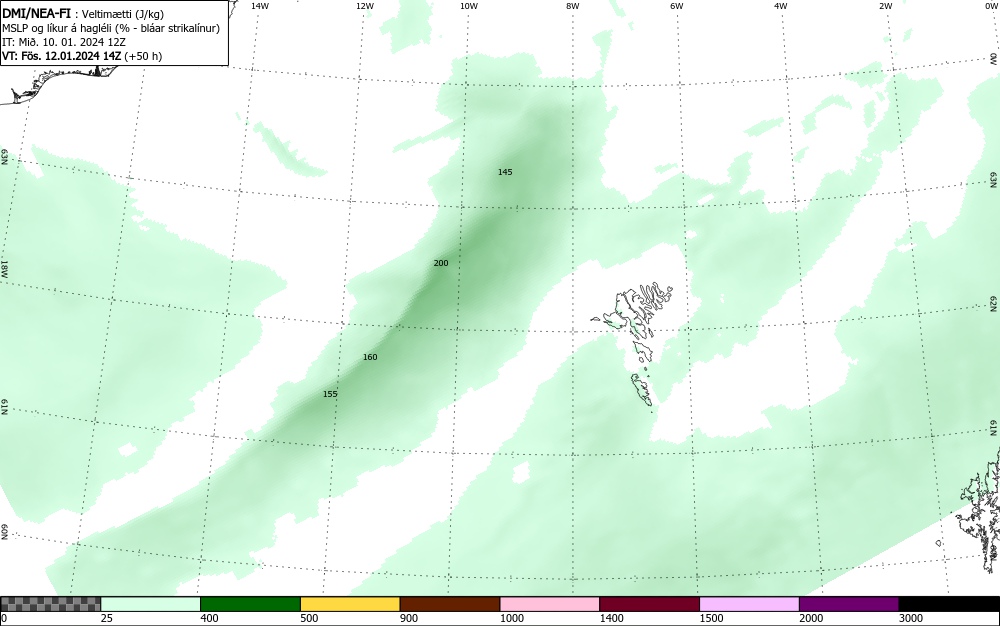Click the black above-3000 legend swatch
Viewport: 1000px width, 626px height.
click(949, 604)
